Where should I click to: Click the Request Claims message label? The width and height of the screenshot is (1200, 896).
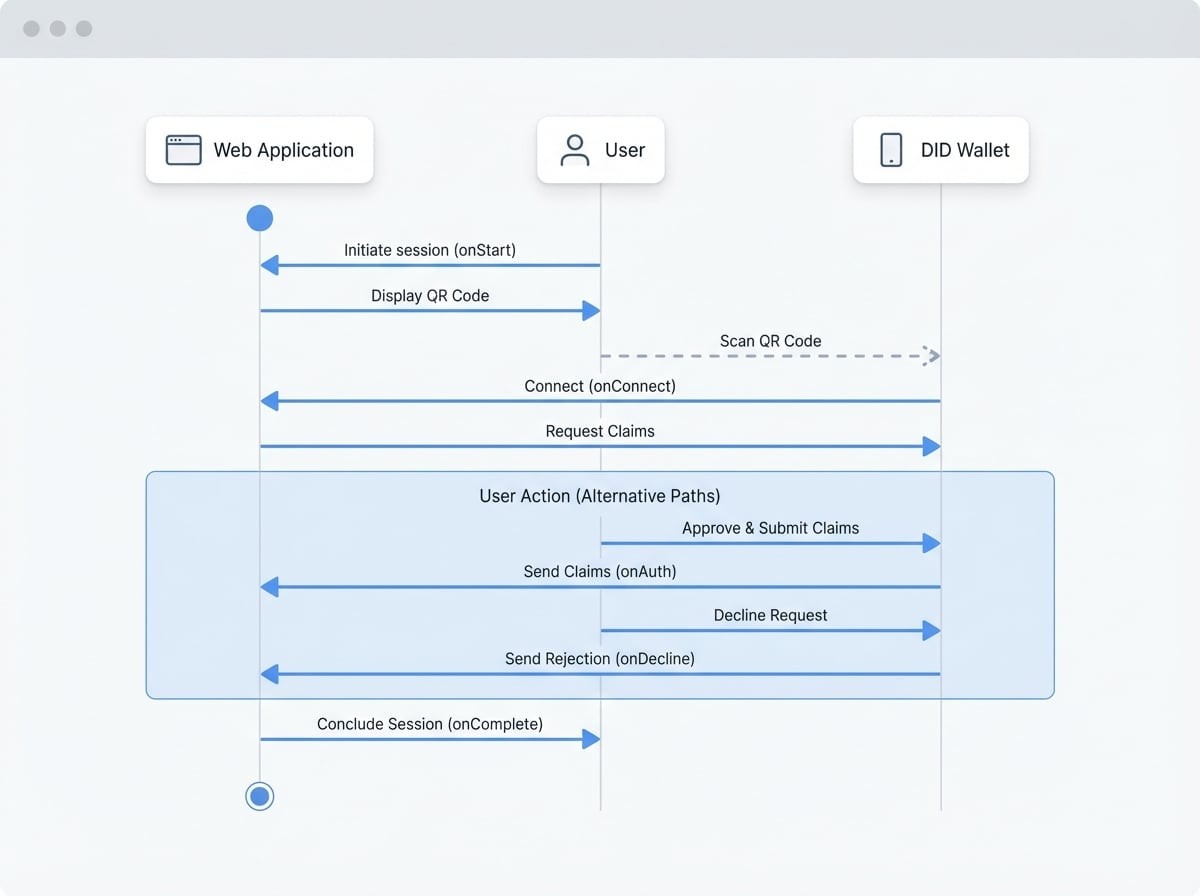tap(600, 431)
